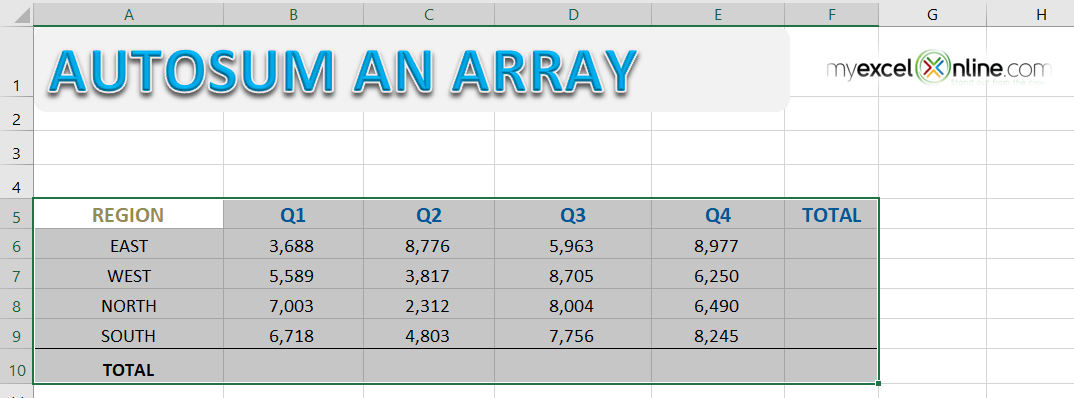Click empty total cell under Q1 column
This screenshot has height=398, width=1074.
[293, 366]
